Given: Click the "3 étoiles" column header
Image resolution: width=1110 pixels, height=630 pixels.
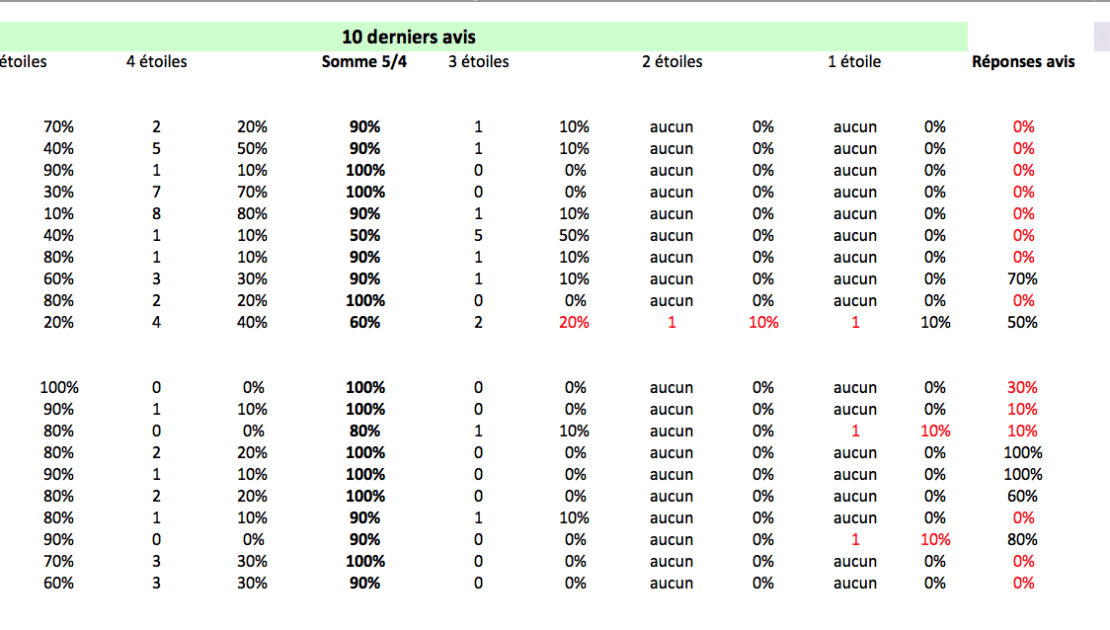Looking at the screenshot, I should (x=478, y=62).
